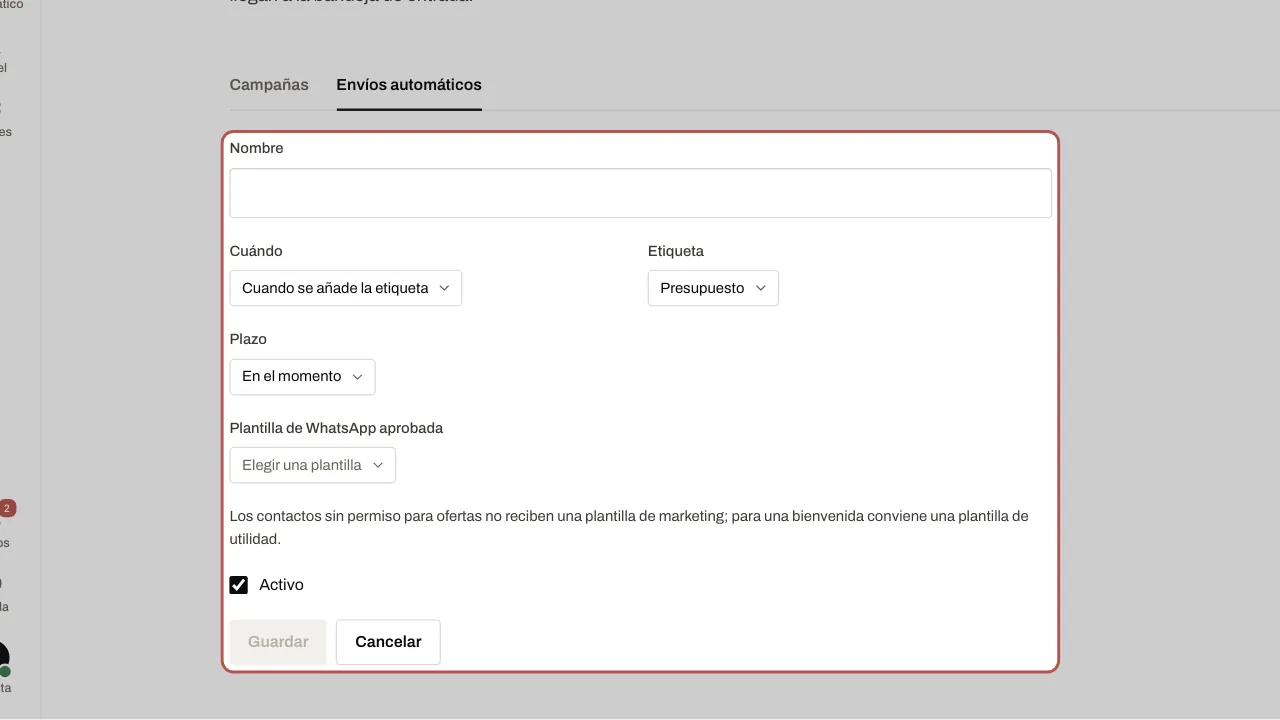Focus the Nombre text field
Screen dimensions: 1280x720
[641, 193]
